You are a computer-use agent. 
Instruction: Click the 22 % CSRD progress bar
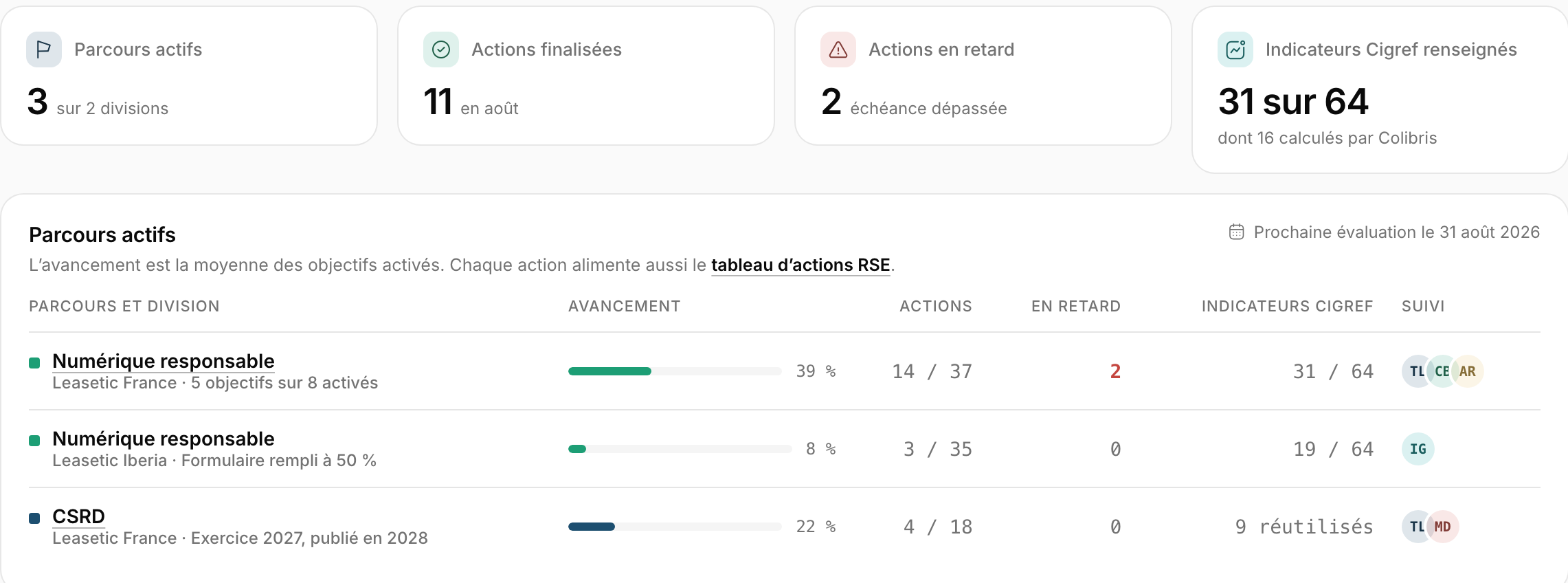(675, 527)
